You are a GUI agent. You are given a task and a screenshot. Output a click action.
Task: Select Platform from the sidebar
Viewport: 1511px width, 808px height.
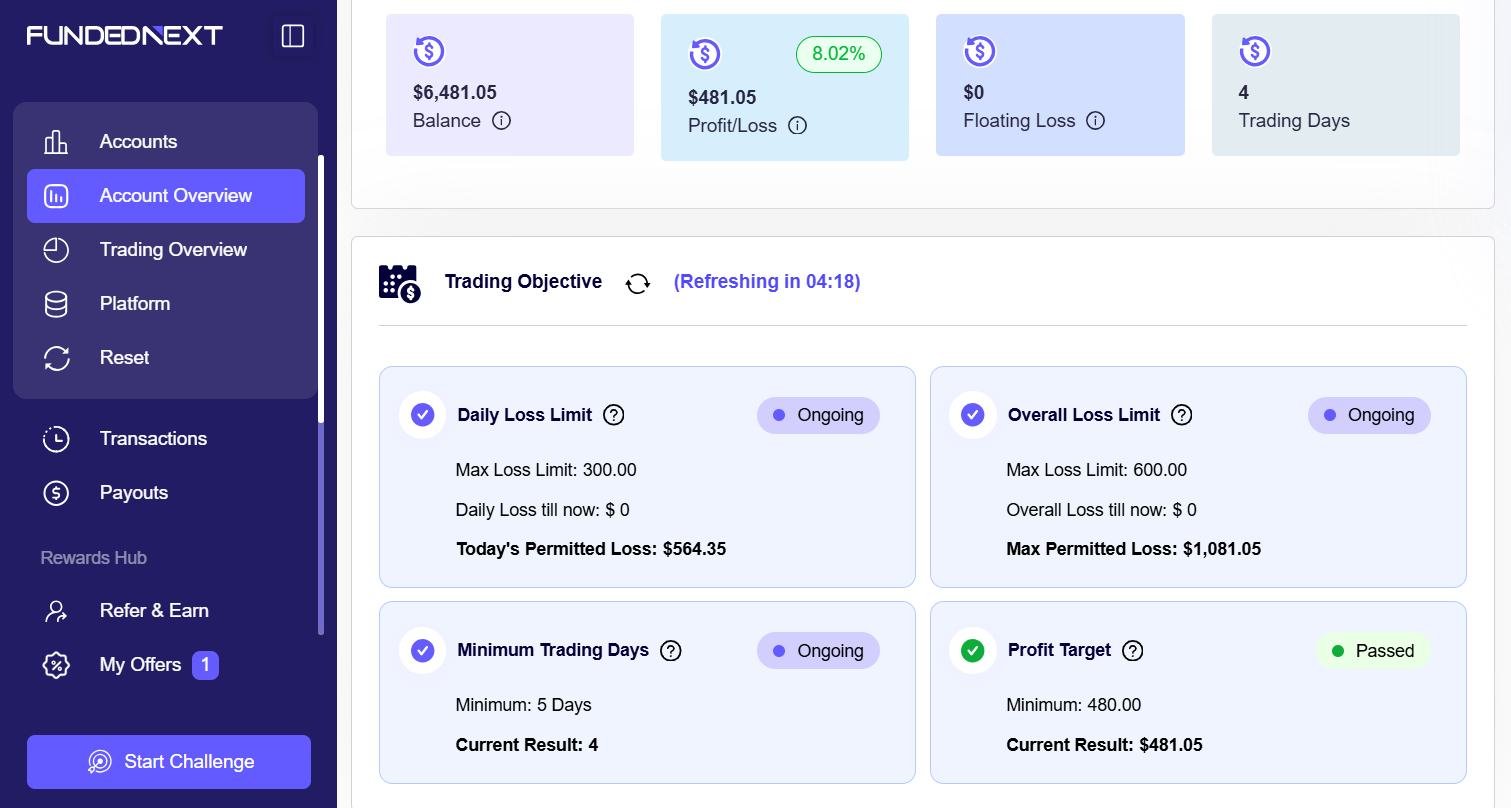click(134, 304)
